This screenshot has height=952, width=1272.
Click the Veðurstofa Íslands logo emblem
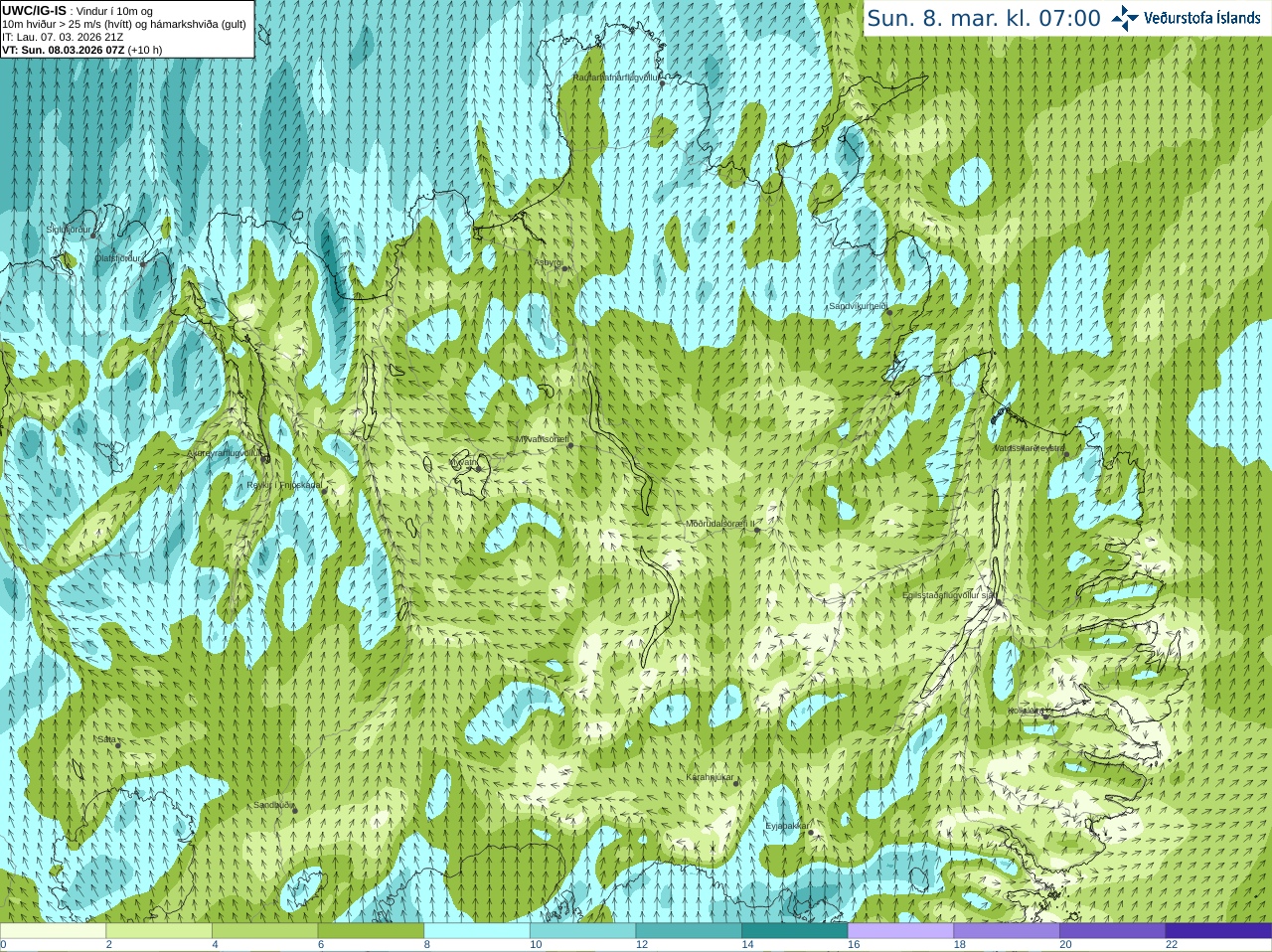tap(1125, 18)
